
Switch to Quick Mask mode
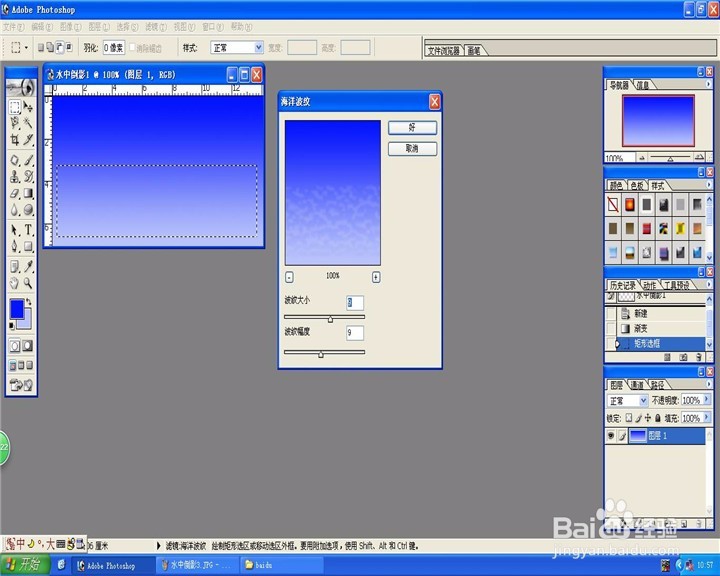pyautogui.click(x=28, y=345)
